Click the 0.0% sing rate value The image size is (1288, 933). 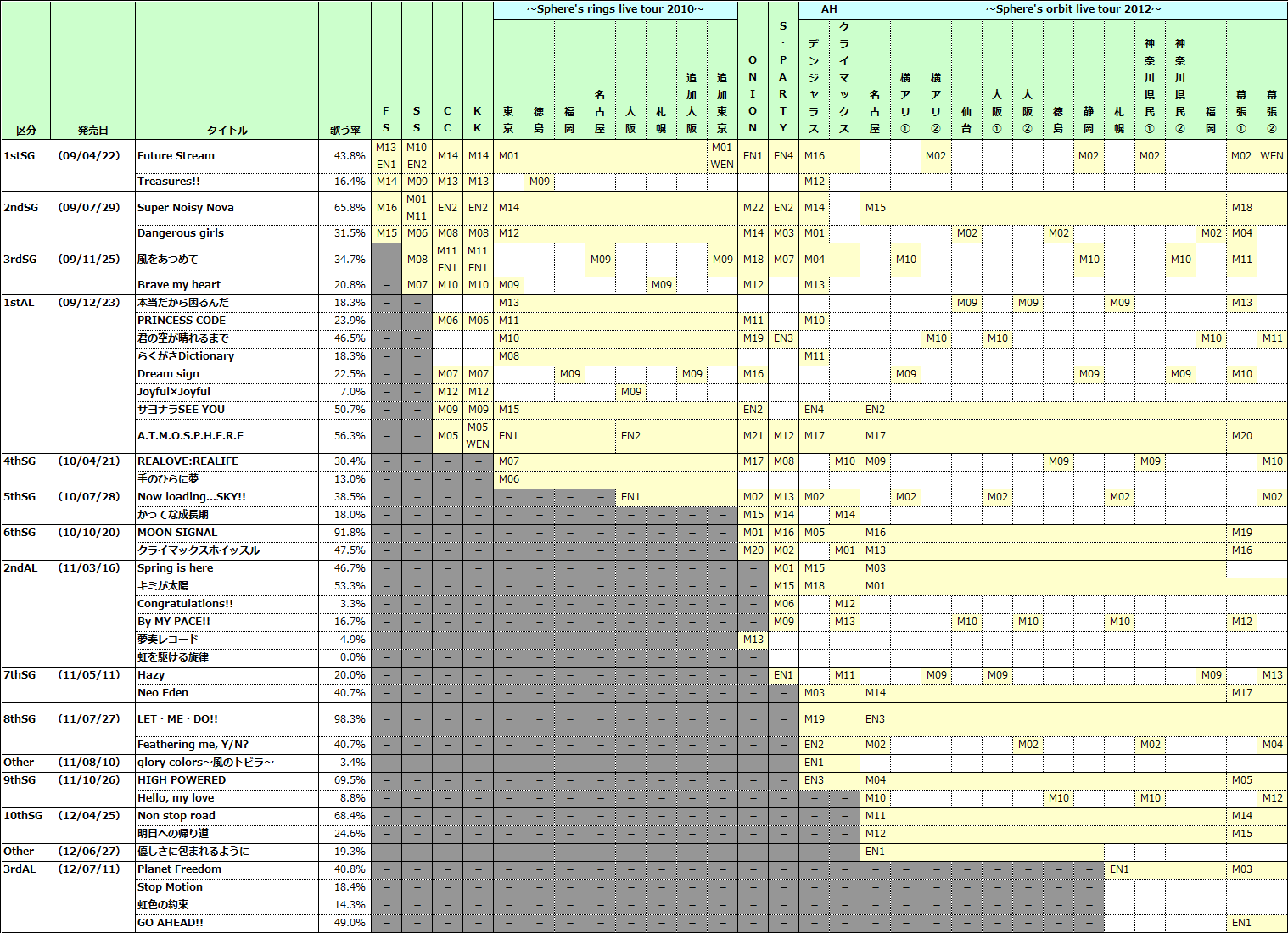[x=353, y=657]
